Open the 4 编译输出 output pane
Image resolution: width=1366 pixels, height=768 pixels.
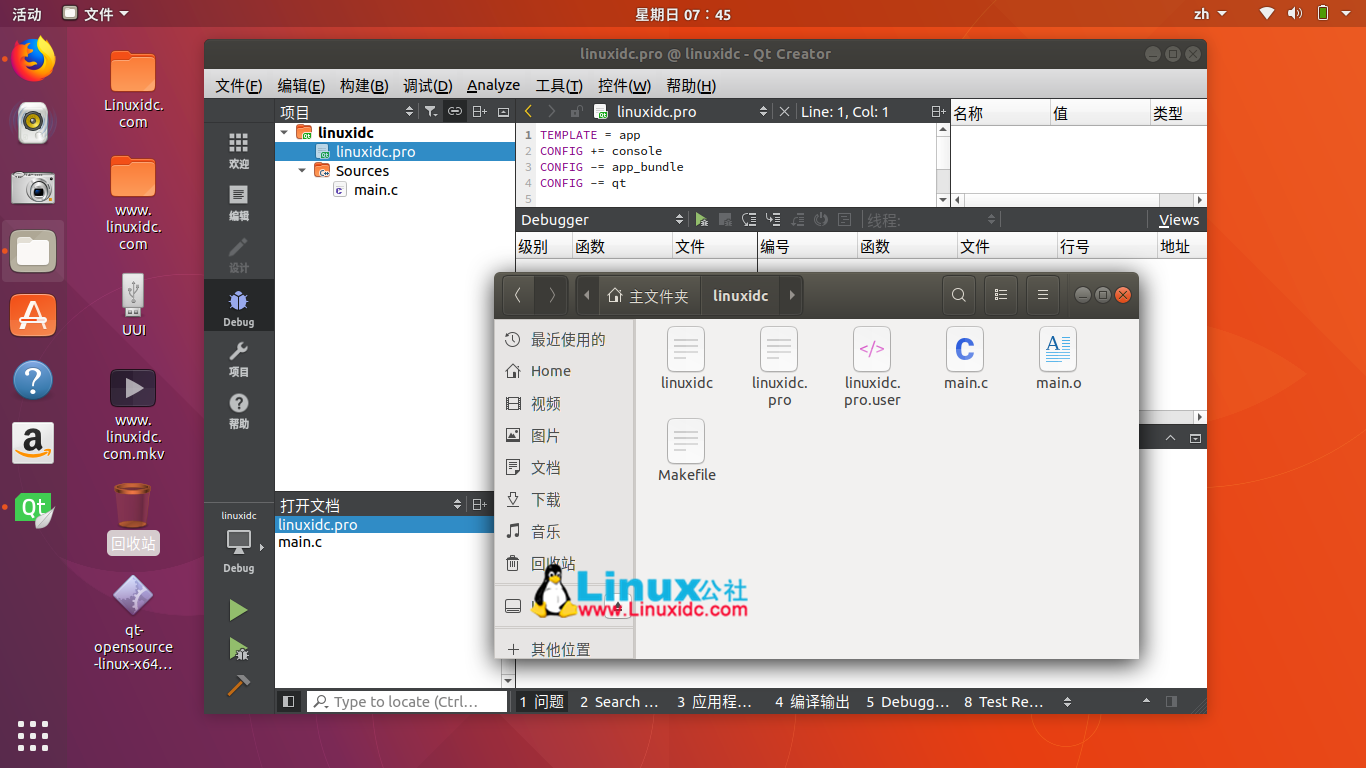pos(812,702)
